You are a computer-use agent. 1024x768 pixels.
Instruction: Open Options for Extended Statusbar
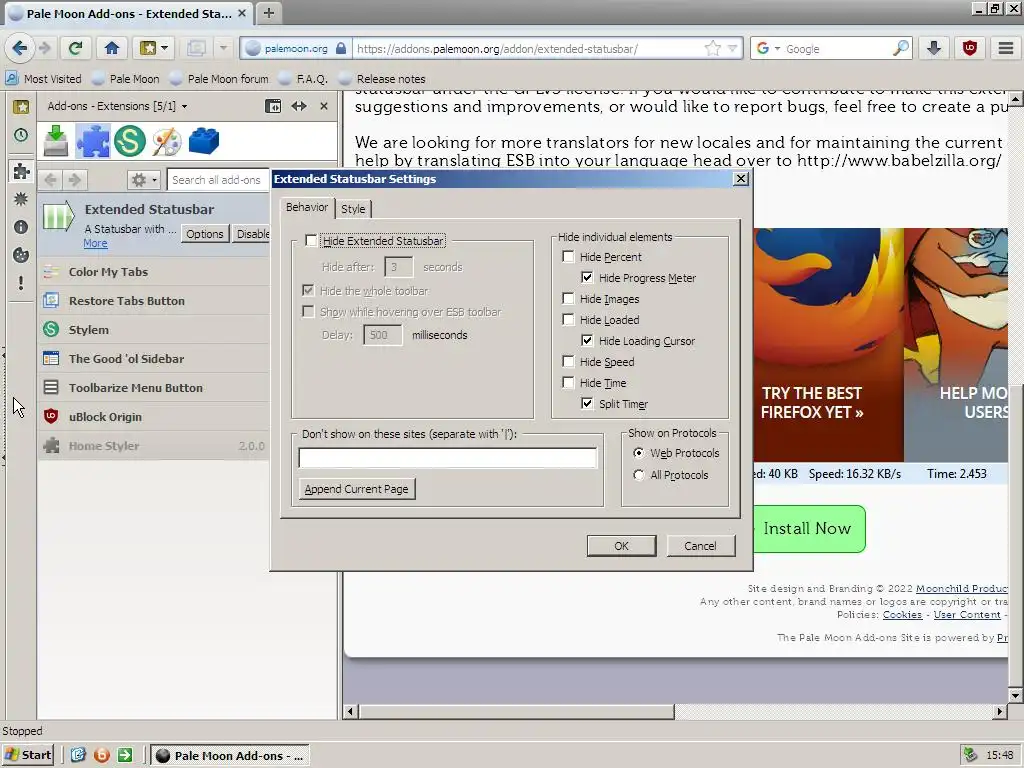point(204,234)
